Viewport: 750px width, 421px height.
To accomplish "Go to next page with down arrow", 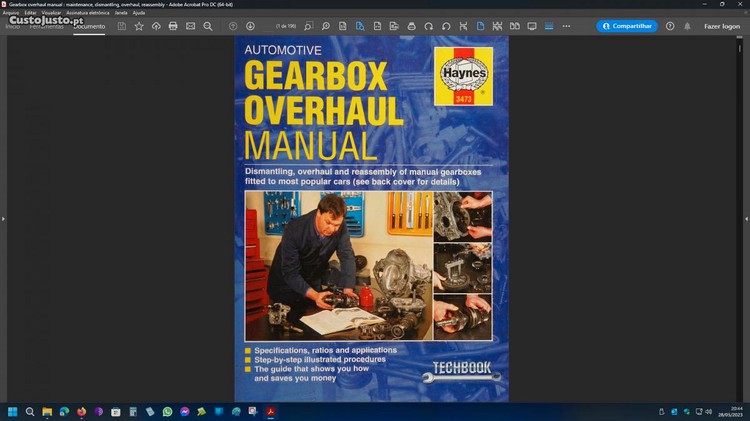I will tap(250, 26).
